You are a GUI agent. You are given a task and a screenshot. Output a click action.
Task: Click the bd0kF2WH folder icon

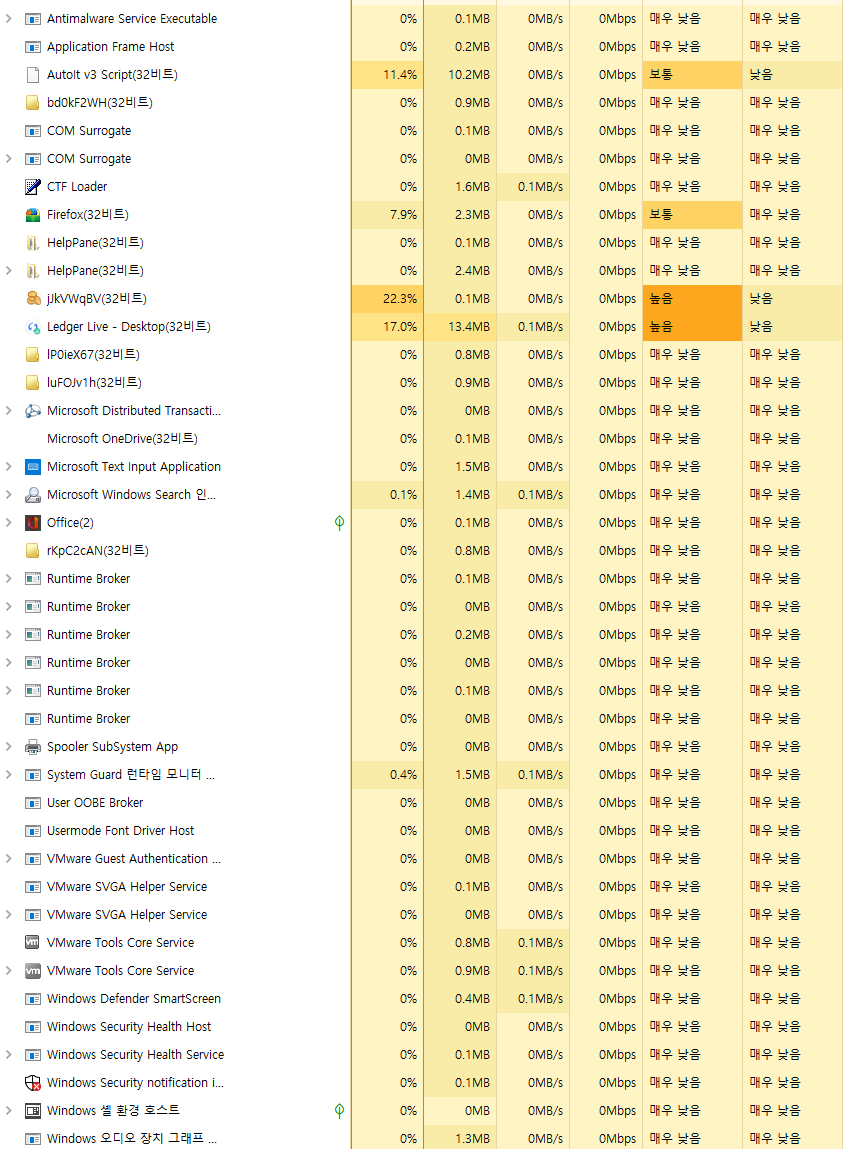coord(32,103)
